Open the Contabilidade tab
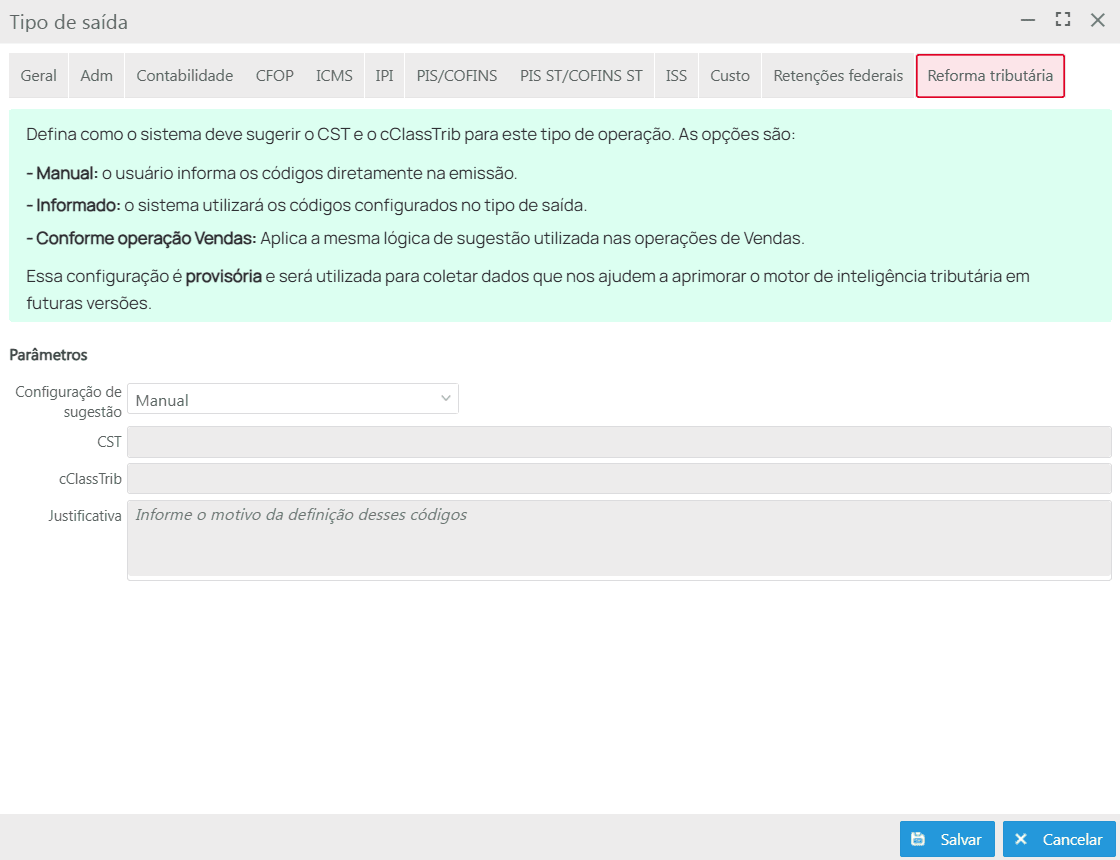Screen dimensions: 1120x860 coord(185,76)
